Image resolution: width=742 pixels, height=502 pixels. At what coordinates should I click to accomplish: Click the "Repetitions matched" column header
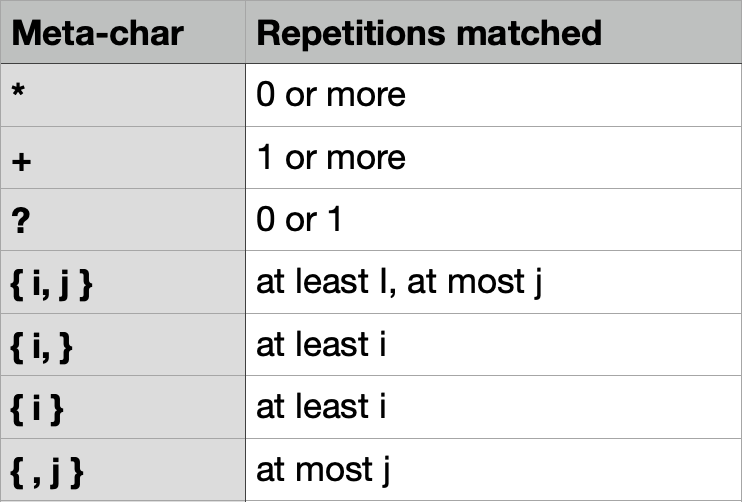click(x=429, y=33)
